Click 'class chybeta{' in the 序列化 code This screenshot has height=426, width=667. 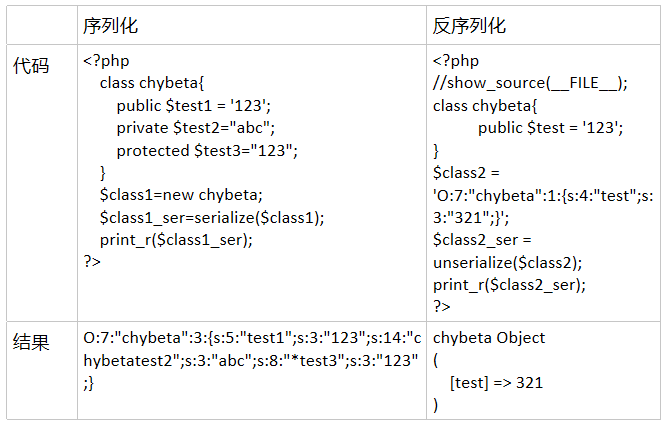(x=151, y=83)
